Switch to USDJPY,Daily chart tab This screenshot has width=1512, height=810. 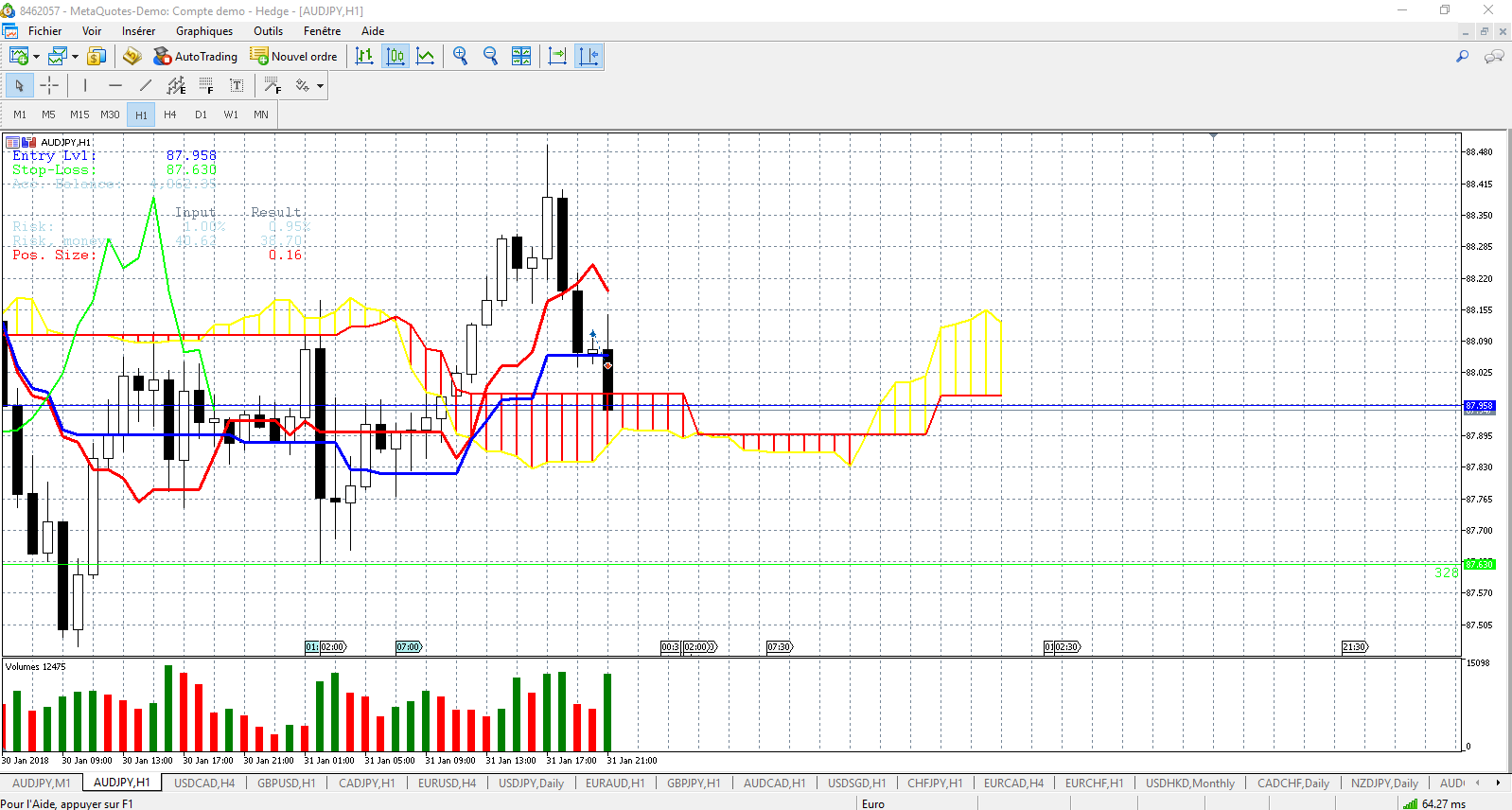click(532, 783)
